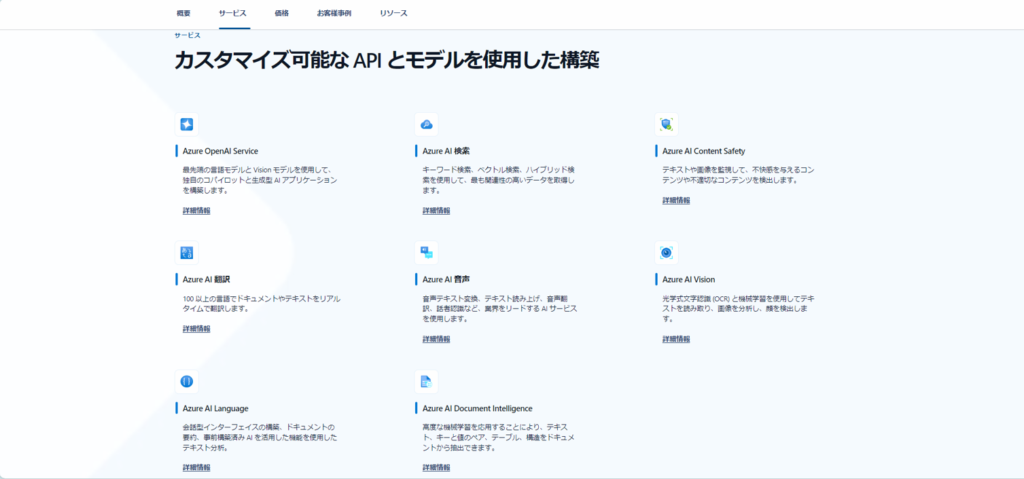
Task: Click the Azure AI Document Intelligence heading
Action: (x=477, y=408)
